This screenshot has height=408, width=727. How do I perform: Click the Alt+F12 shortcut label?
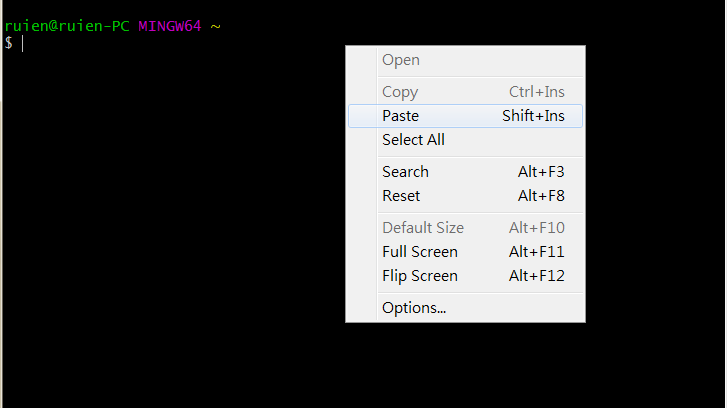click(x=537, y=276)
